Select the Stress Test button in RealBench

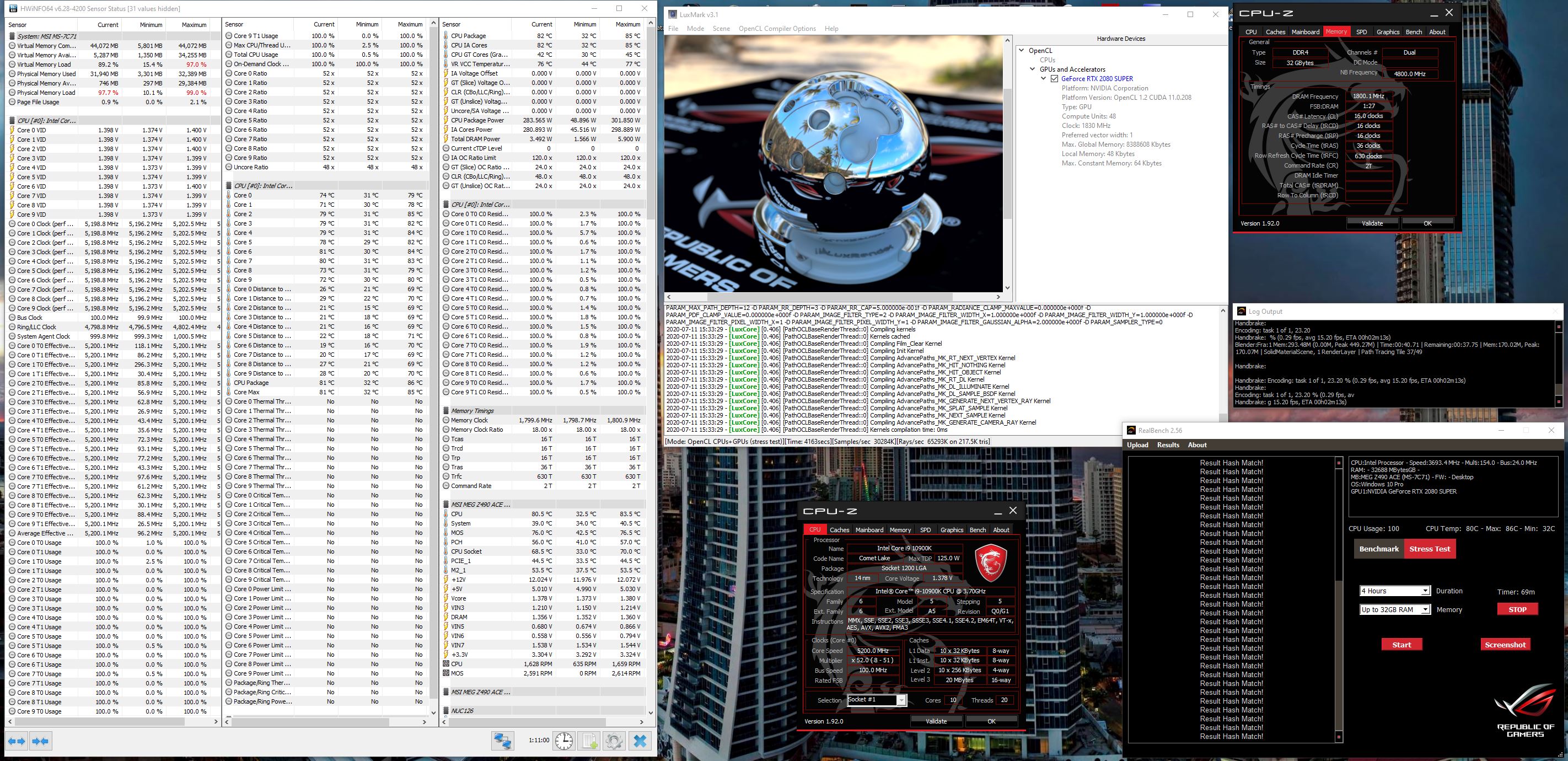[x=1429, y=549]
